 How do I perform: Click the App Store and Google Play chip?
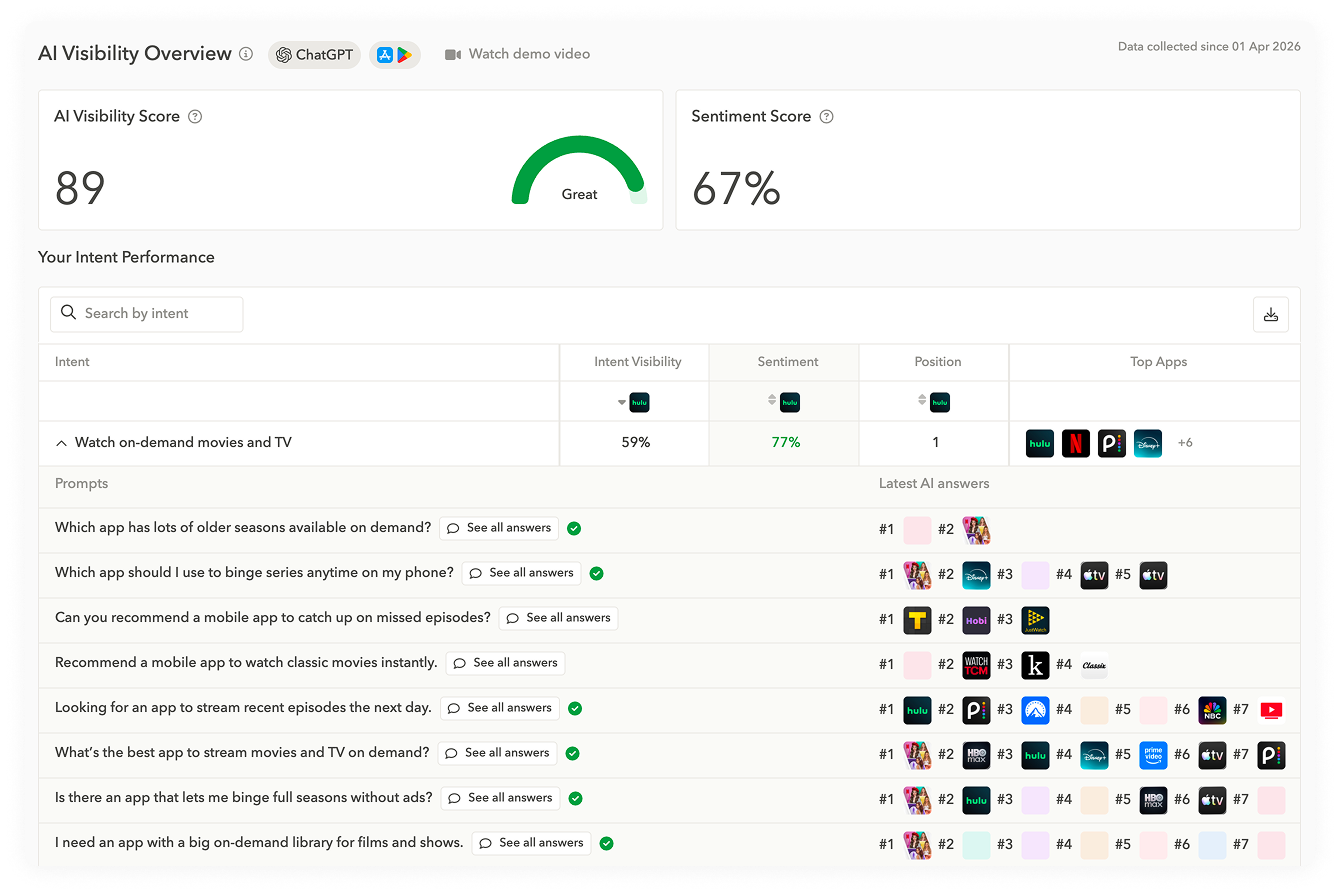395,55
